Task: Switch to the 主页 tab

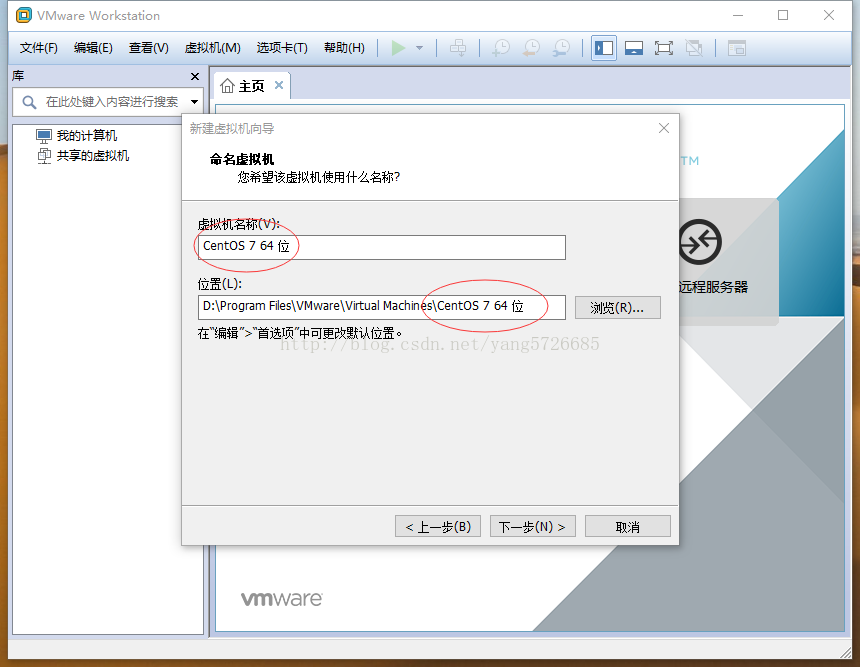Action: pos(251,86)
